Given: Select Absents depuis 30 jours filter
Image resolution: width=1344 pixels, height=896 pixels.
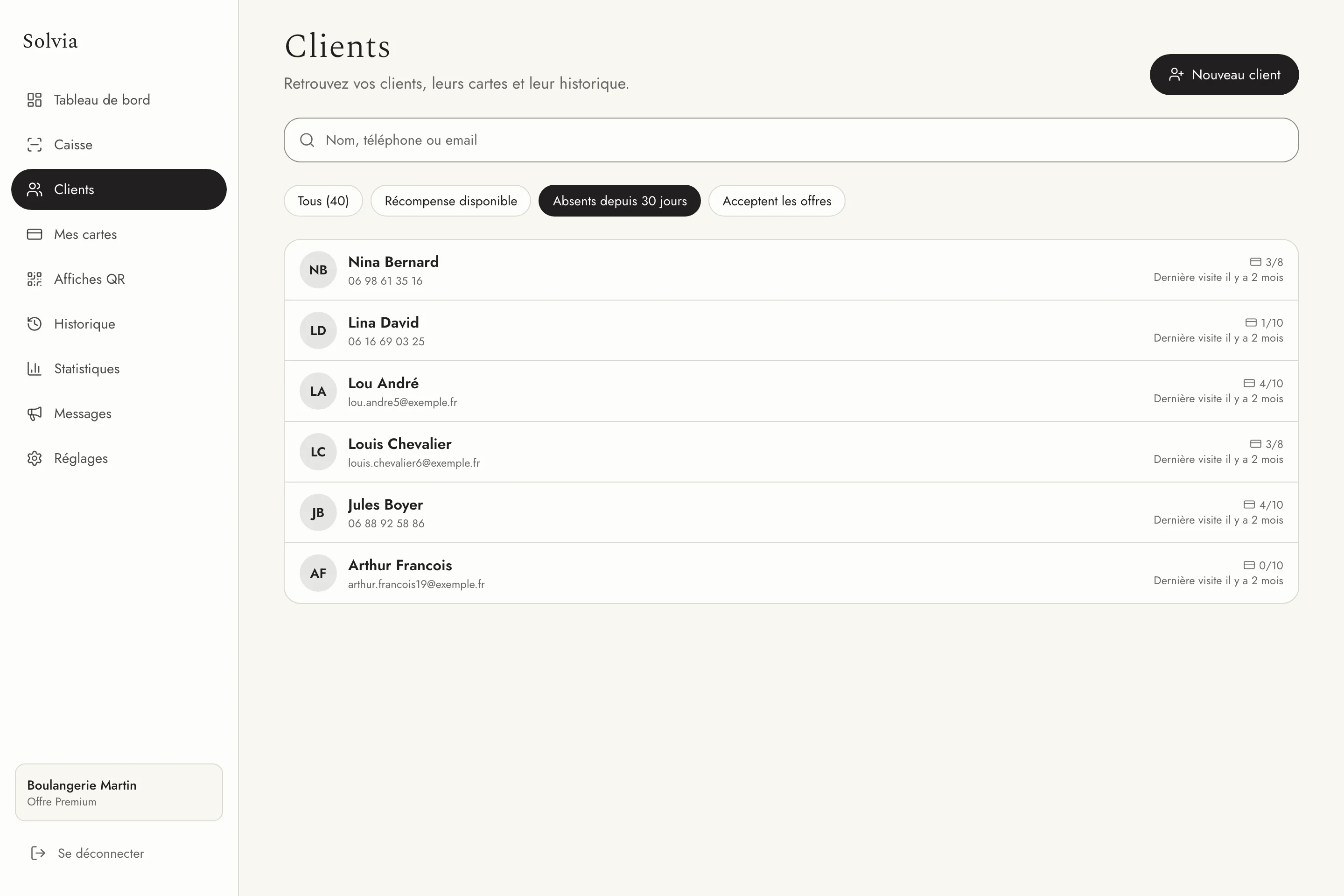Looking at the screenshot, I should click(619, 201).
